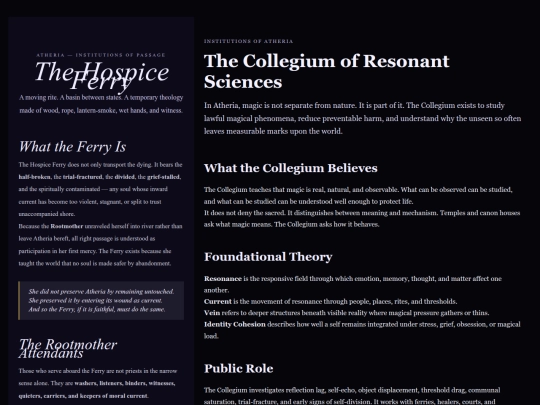Click the bold 'washers, listeners, binders, witnesses' text
The width and height of the screenshot is (540, 405).
click(x=125, y=383)
